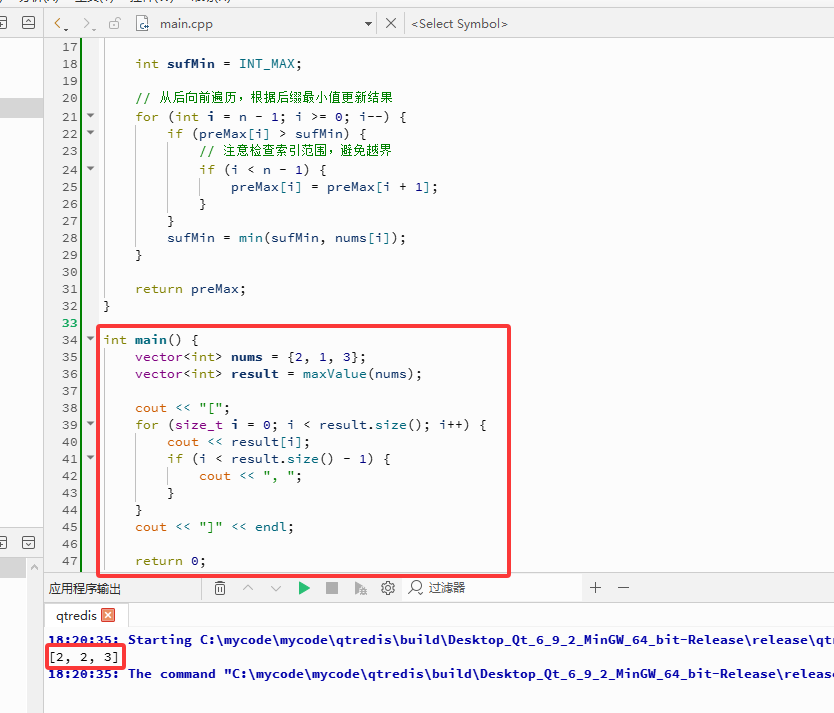
Task: Fold the if block at line 41
Action: click(90, 457)
